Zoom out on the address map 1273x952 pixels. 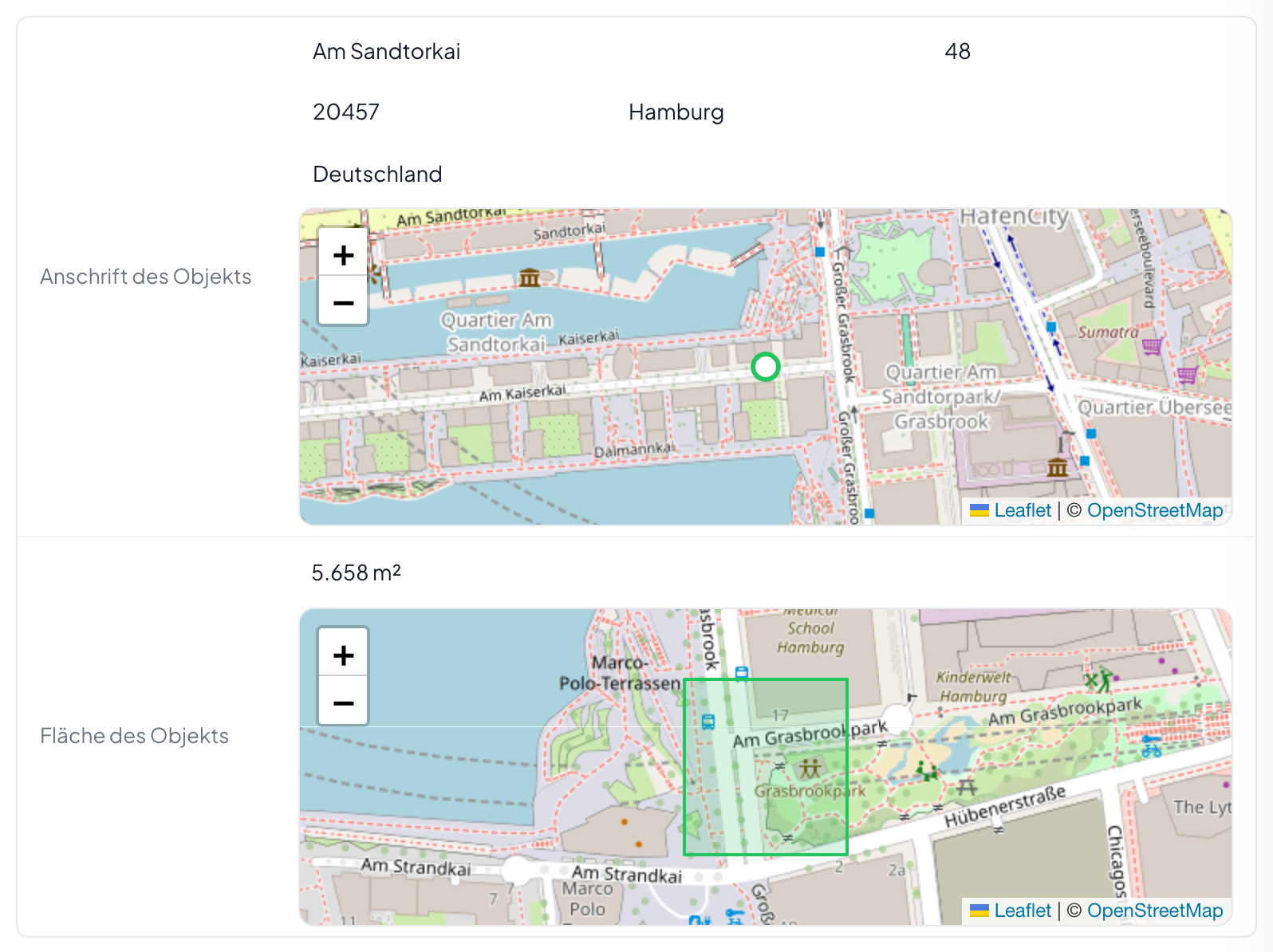pyautogui.click(x=343, y=302)
